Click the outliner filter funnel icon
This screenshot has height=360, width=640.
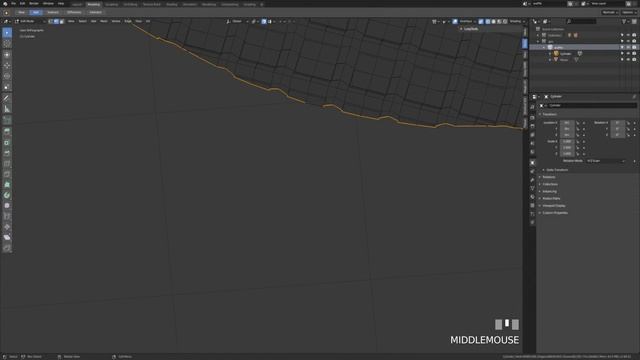[x=624, y=21]
